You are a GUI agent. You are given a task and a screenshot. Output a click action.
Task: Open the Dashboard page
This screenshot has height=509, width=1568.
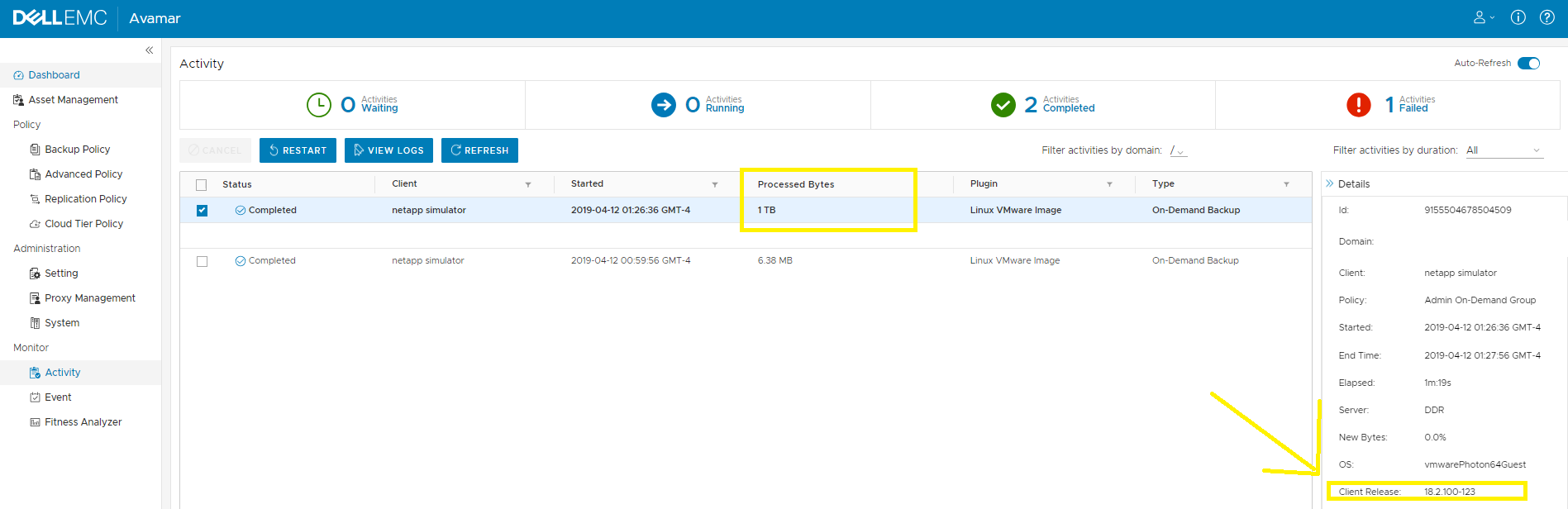click(x=54, y=75)
